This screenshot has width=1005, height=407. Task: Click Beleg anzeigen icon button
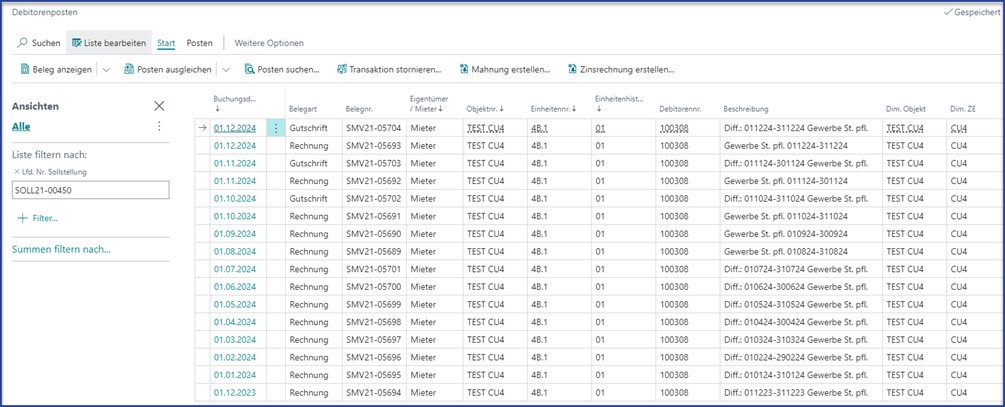coord(25,70)
